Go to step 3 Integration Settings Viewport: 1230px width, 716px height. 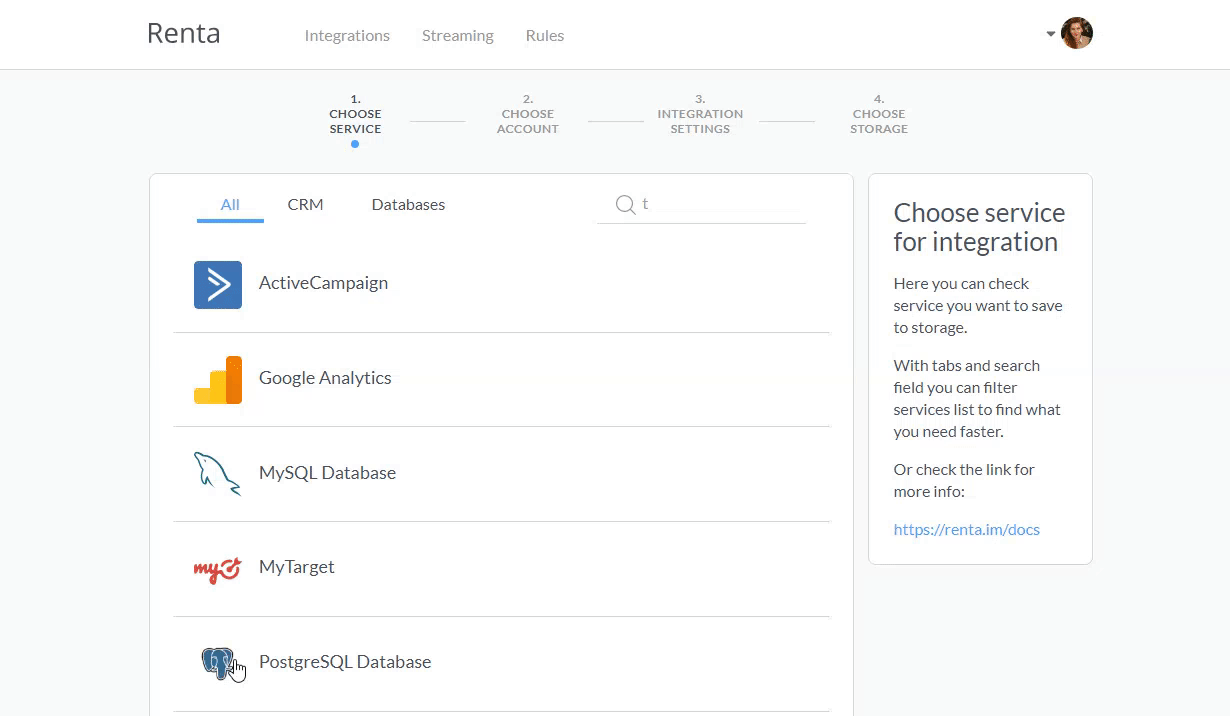point(700,114)
